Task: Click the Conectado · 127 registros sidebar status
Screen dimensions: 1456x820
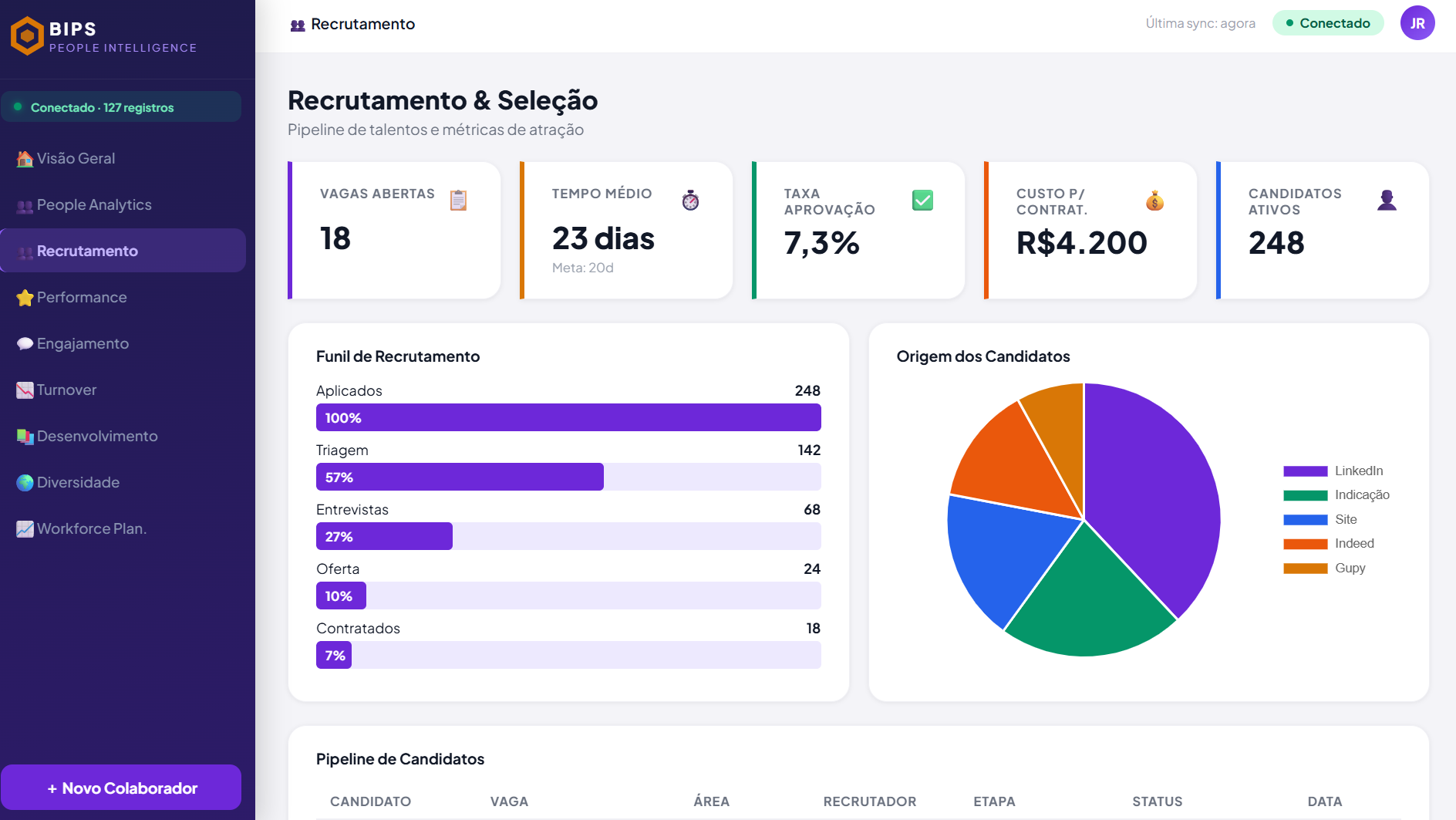Action: click(122, 107)
